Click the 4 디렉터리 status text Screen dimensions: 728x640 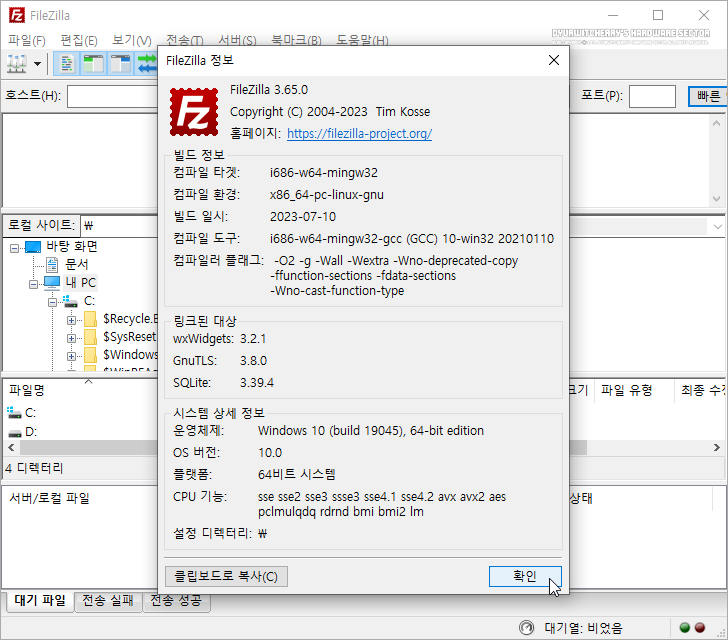[x=34, y=468]
